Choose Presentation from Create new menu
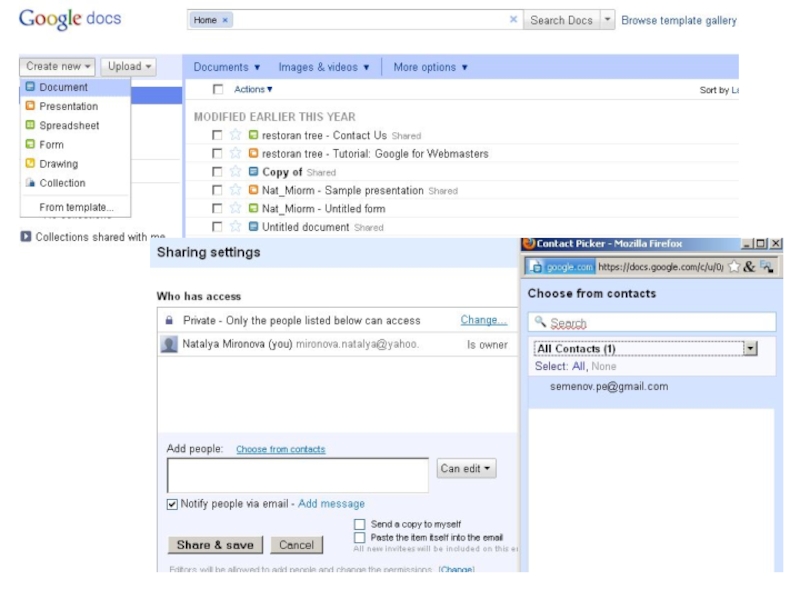The image size is (800, 600). click(x=76, y=106)
